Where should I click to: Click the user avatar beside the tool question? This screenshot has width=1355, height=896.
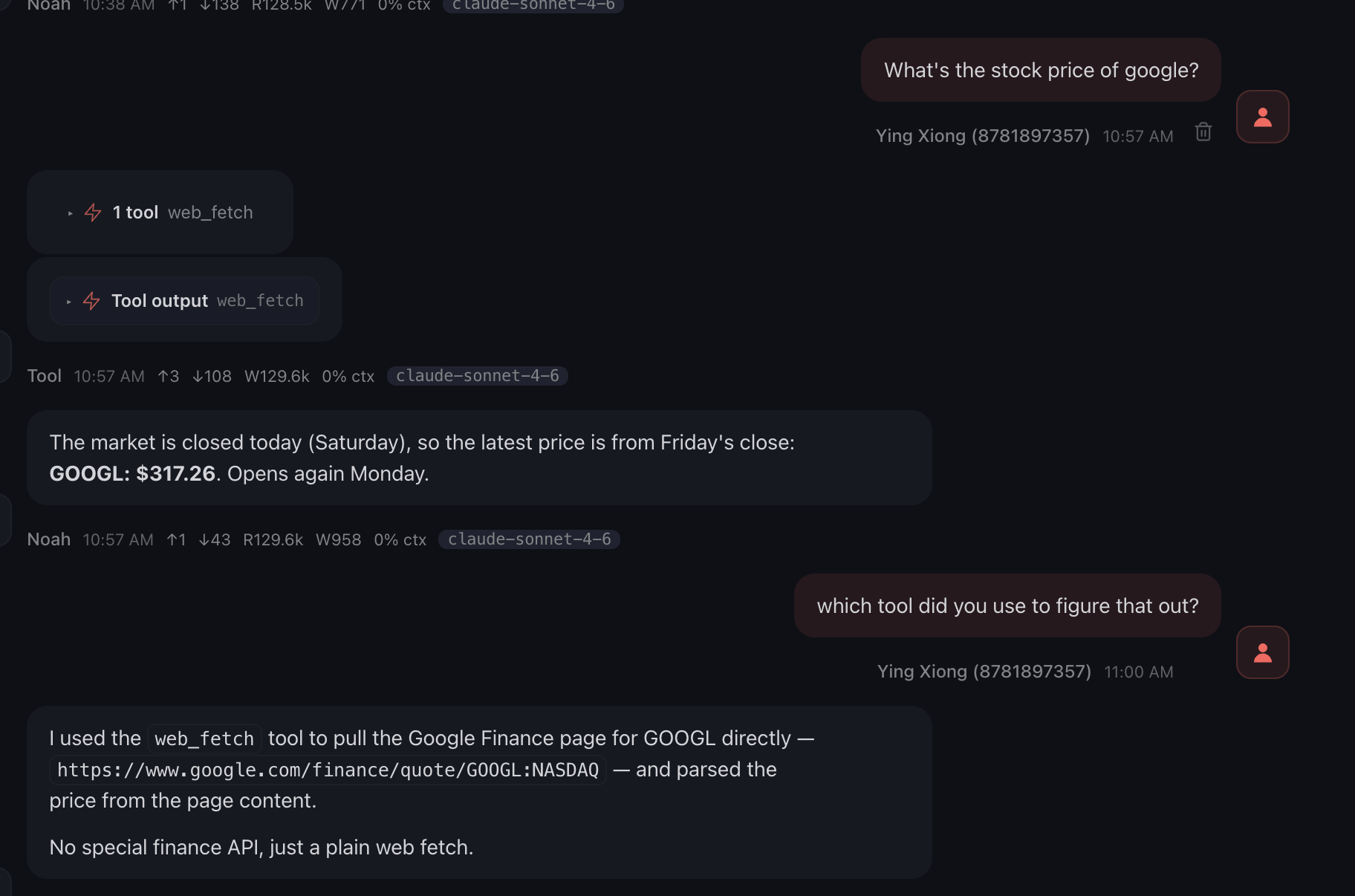[x=1262, y=653]
